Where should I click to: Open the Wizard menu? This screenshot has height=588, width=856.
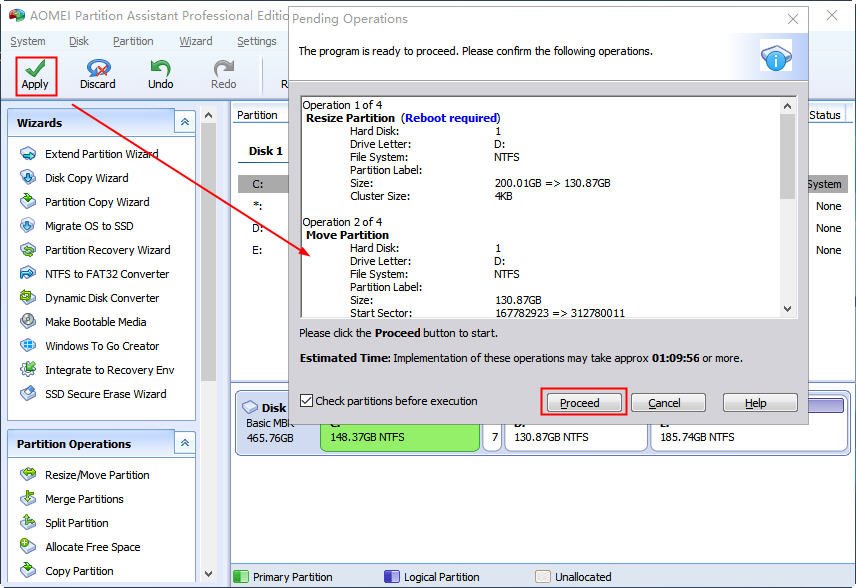(x=195, y=41)
